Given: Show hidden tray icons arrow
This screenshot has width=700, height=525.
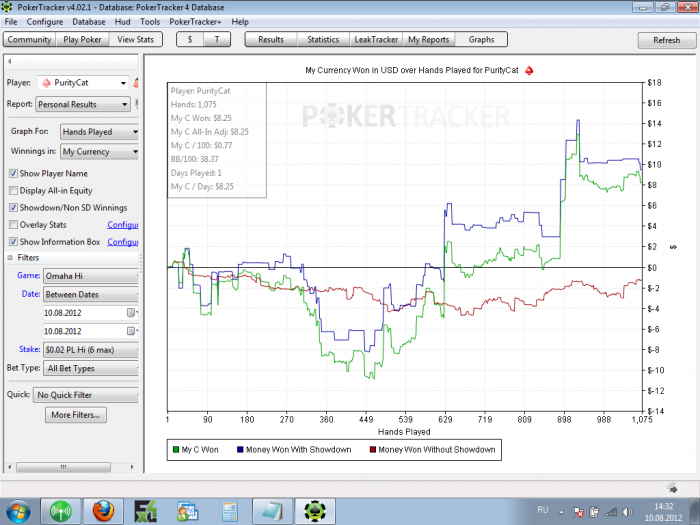Looking at the screenshot, I should pos(562,512).
